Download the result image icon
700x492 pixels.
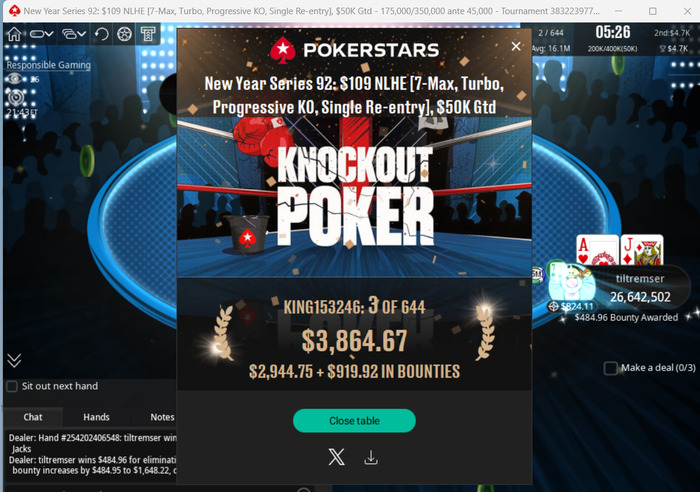(371, 457)
